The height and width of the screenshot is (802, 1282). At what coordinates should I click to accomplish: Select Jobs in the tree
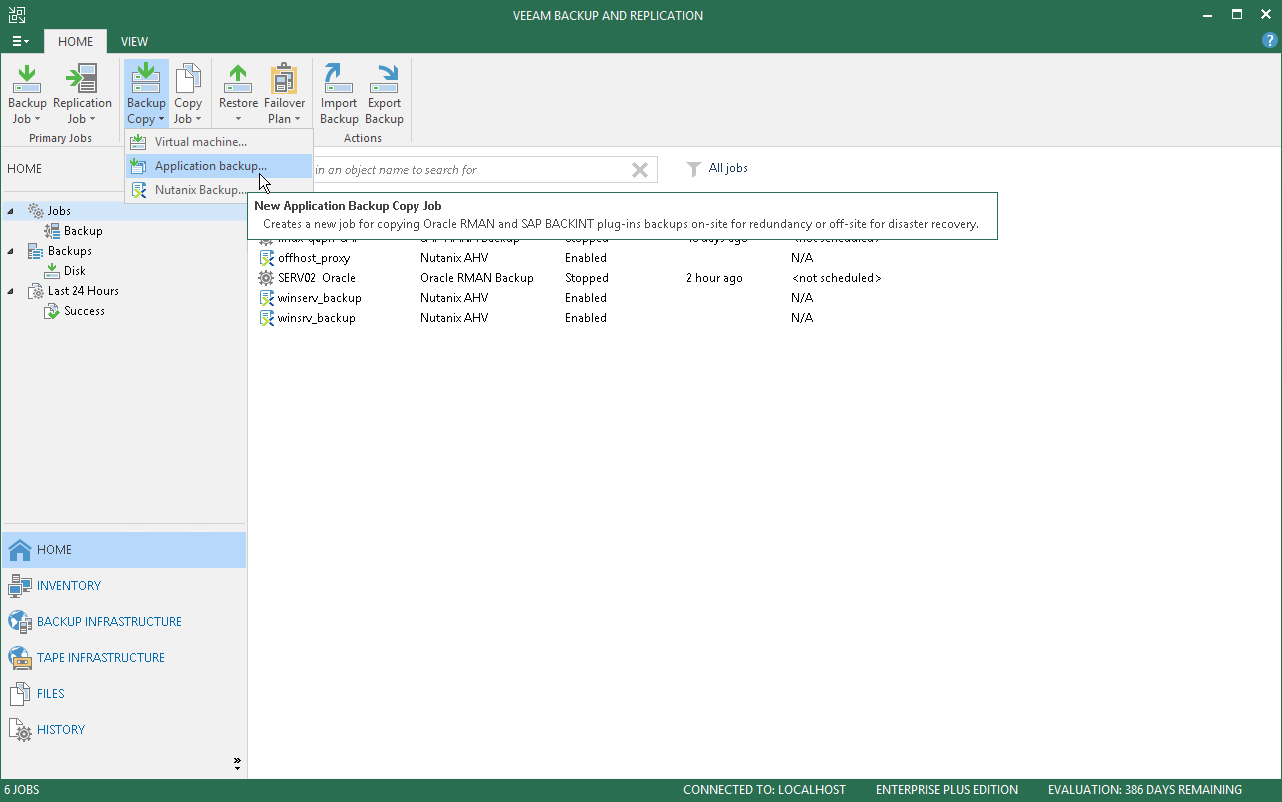[x=59, y=211]
